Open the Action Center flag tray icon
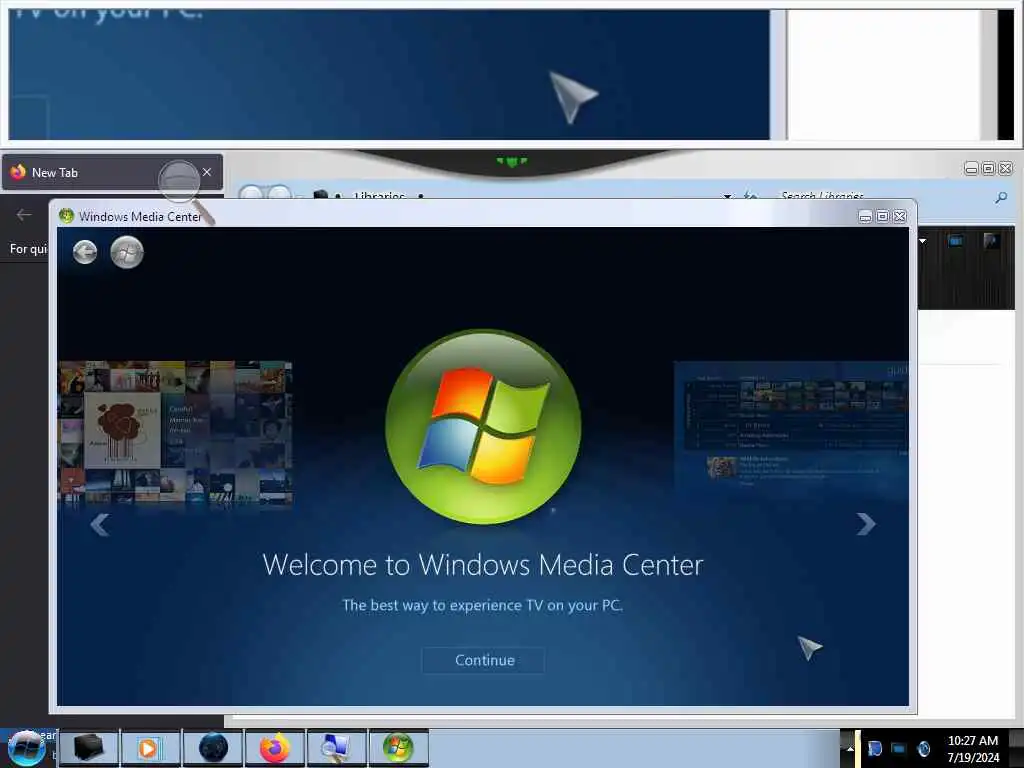 click(x=874, y=749)
